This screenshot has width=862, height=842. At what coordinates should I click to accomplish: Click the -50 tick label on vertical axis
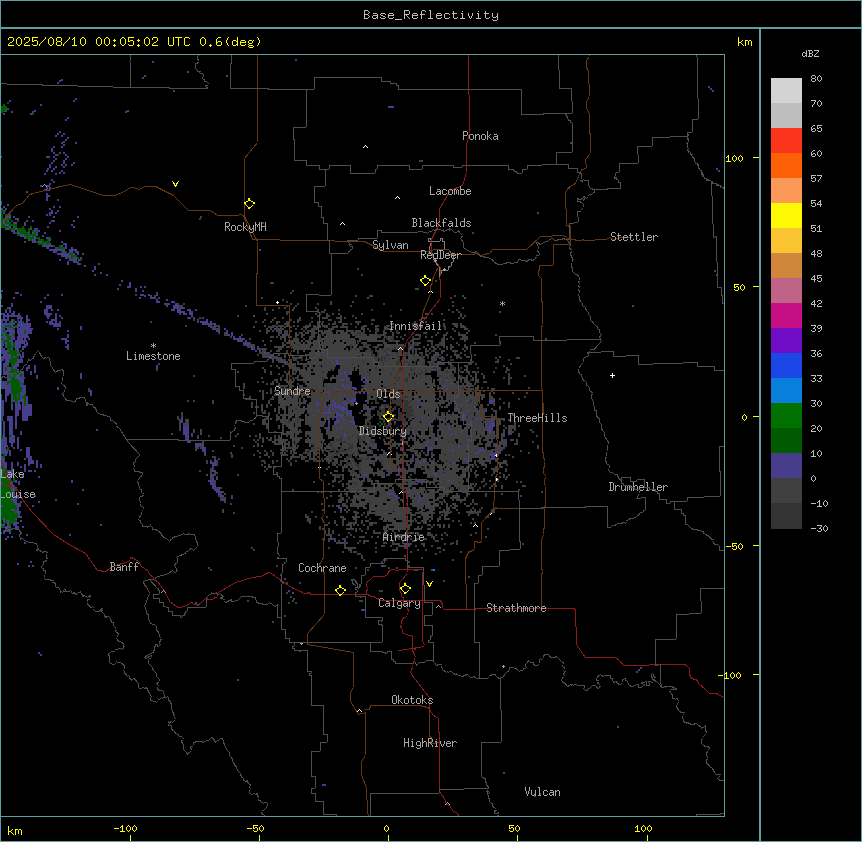(x=734, y=546)
